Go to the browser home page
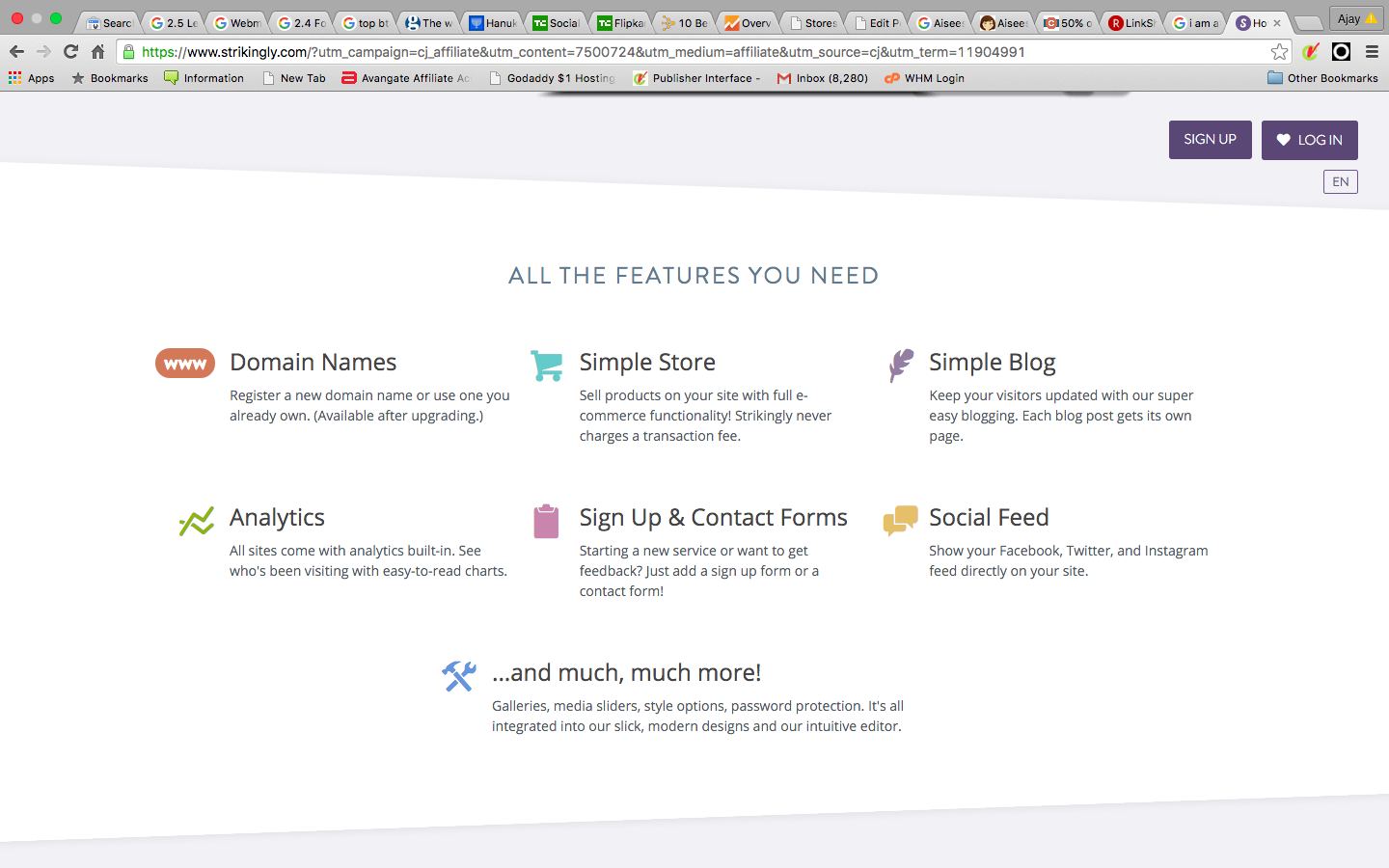 pos(97,52)
